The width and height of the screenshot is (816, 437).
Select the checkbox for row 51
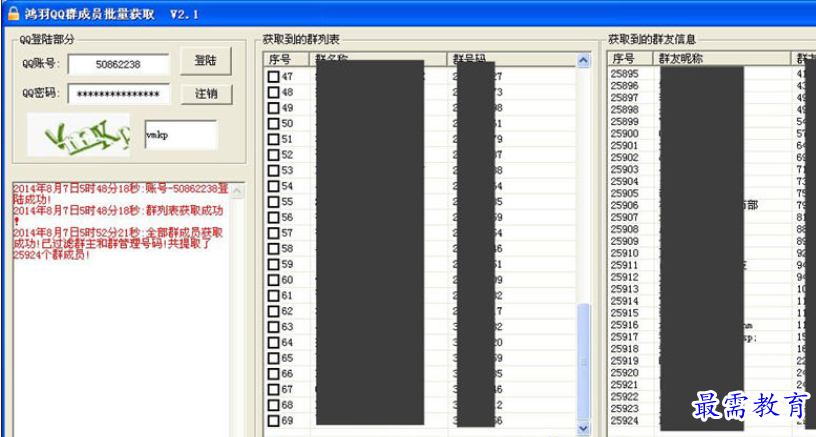274,139
